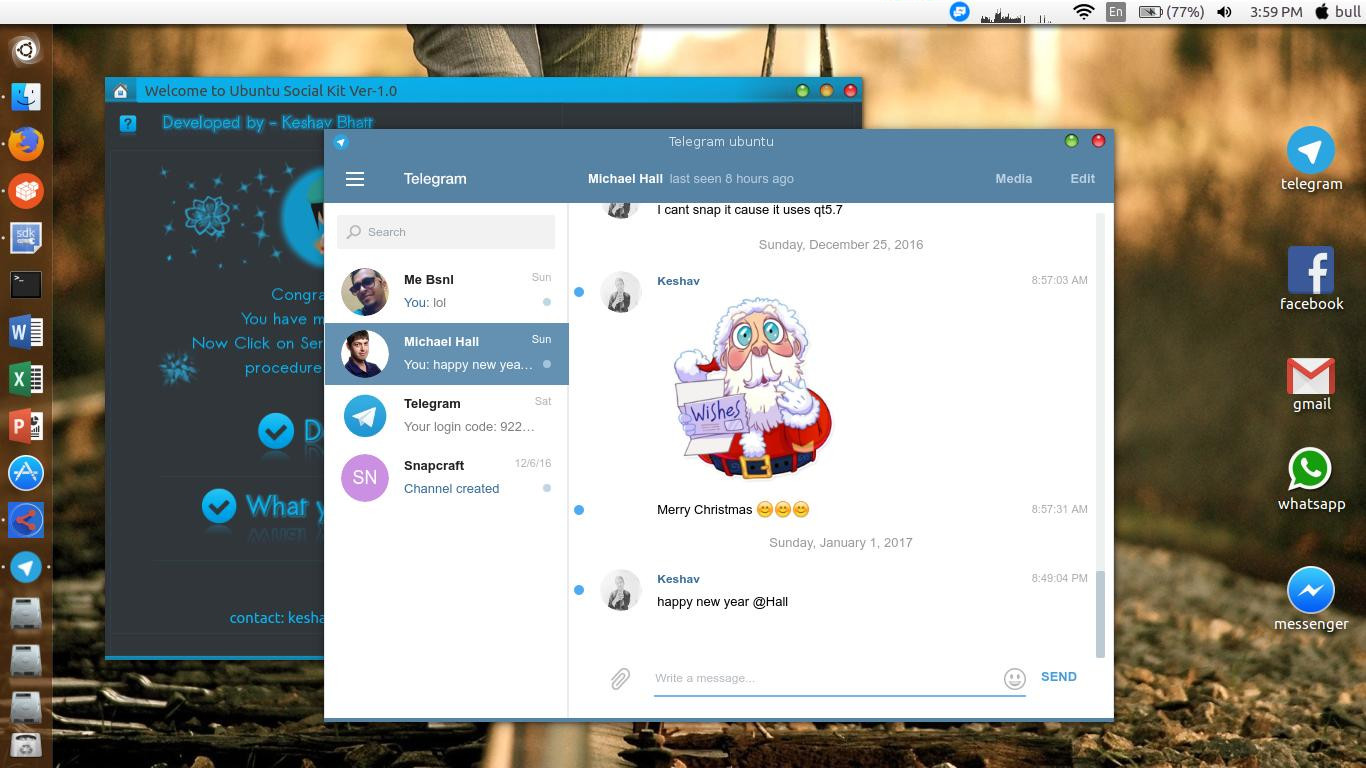Click the paper clip attachment icon

(x=620, y=678)
